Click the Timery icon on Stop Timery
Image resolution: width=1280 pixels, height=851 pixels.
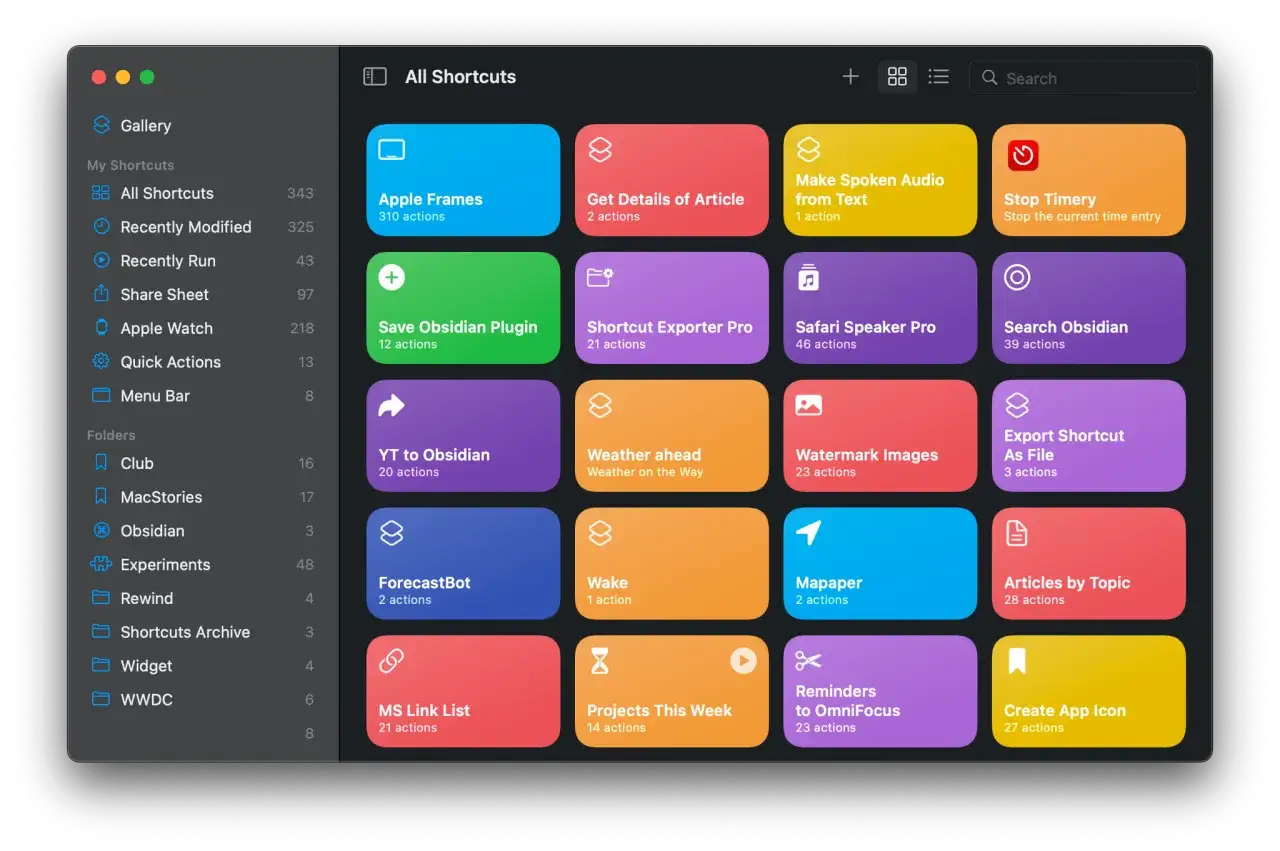click(x=1023, y=155)
